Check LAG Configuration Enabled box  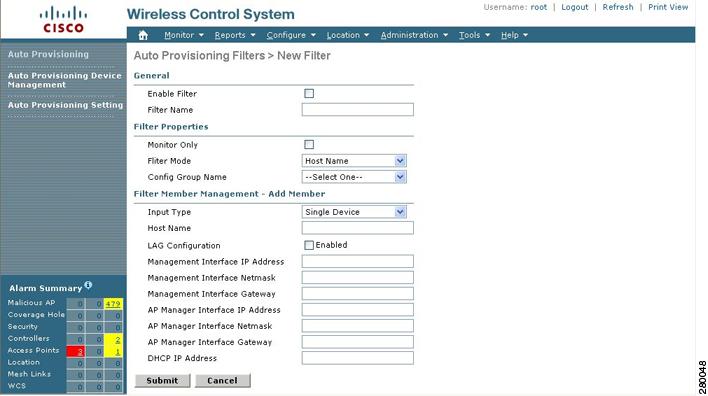(309, 245)
